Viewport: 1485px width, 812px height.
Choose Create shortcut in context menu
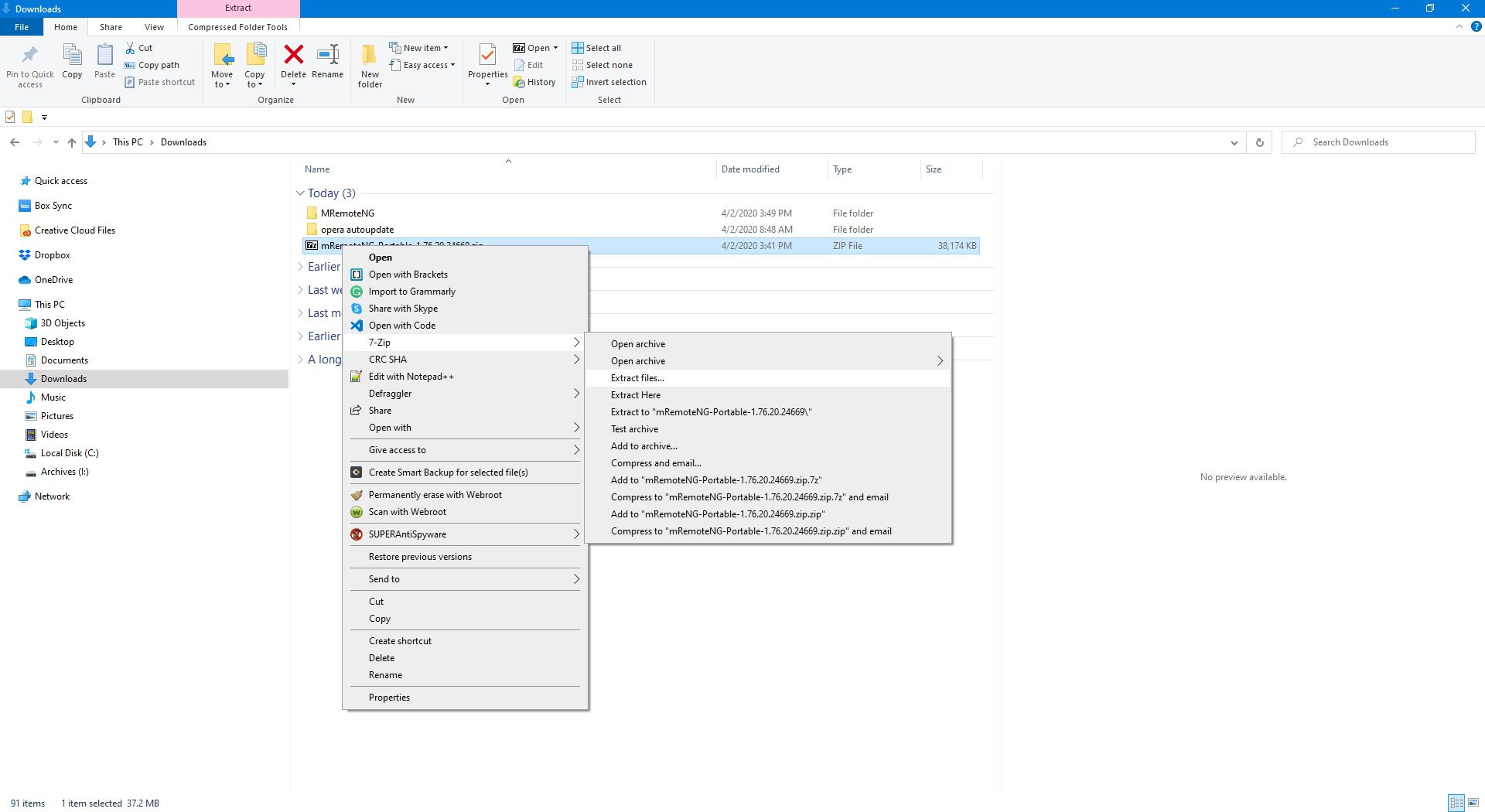pos(464,641)
